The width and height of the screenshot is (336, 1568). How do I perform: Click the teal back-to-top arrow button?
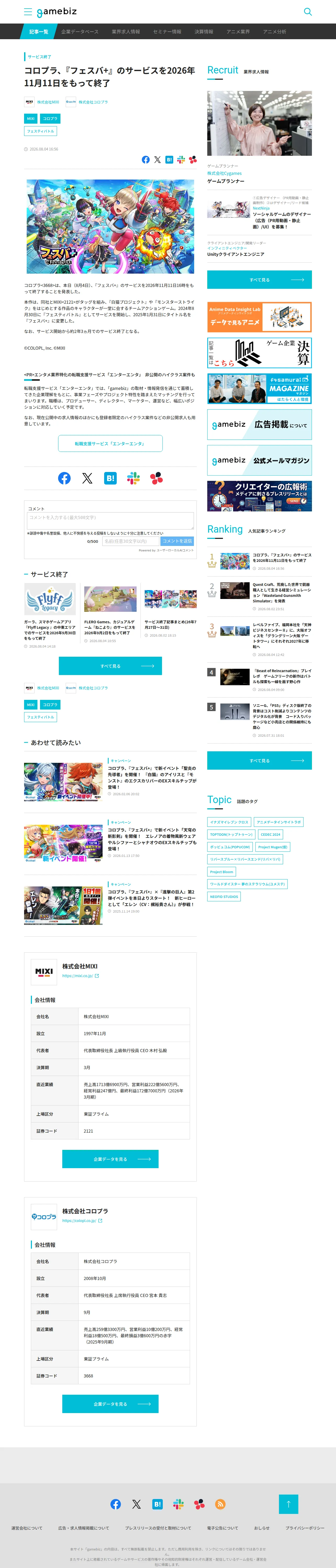pyautogui.click(x=288, y=1504)
